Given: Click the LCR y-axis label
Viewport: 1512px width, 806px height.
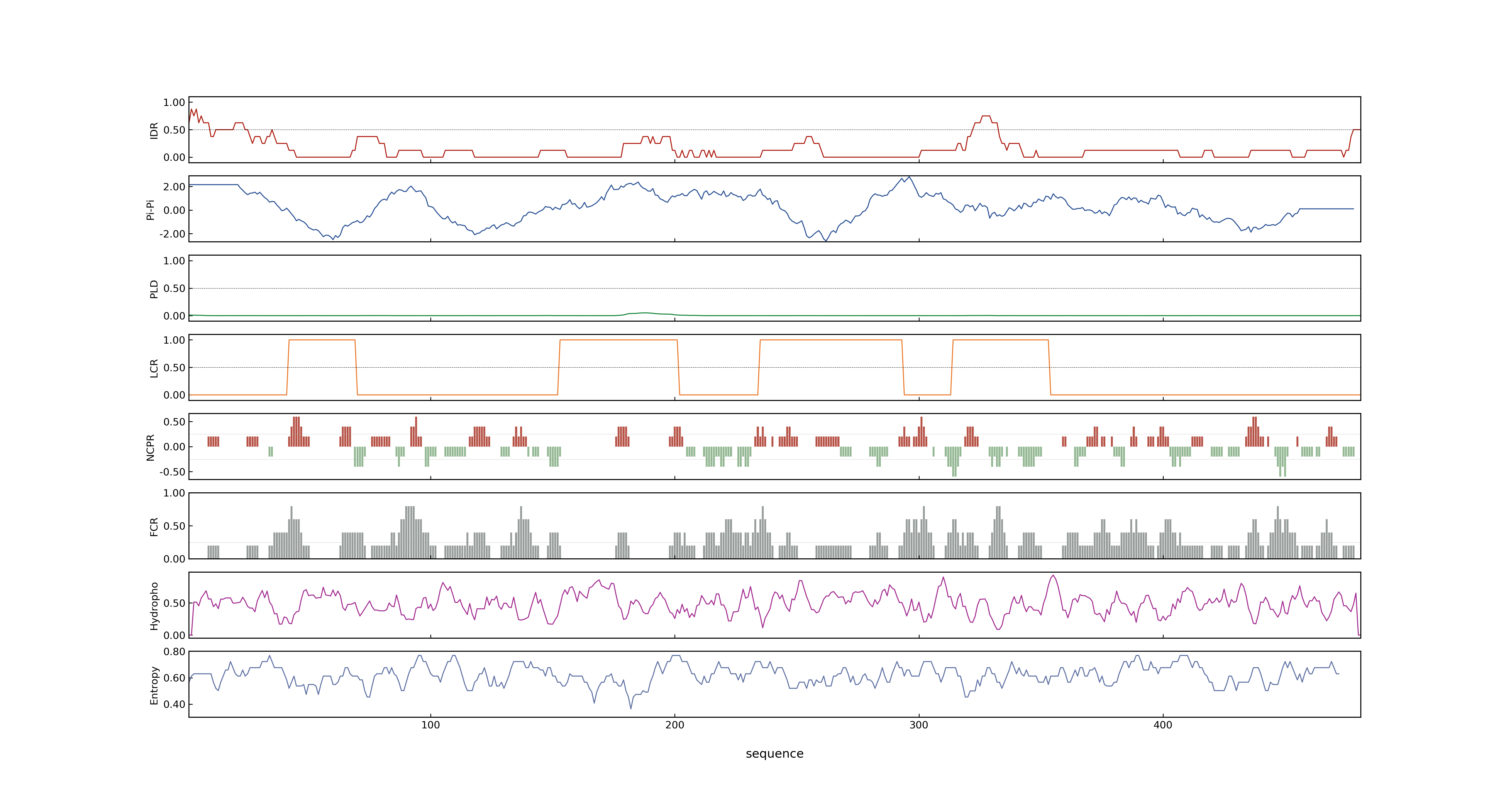Looking at the screenshot, I should coord(154,368).
